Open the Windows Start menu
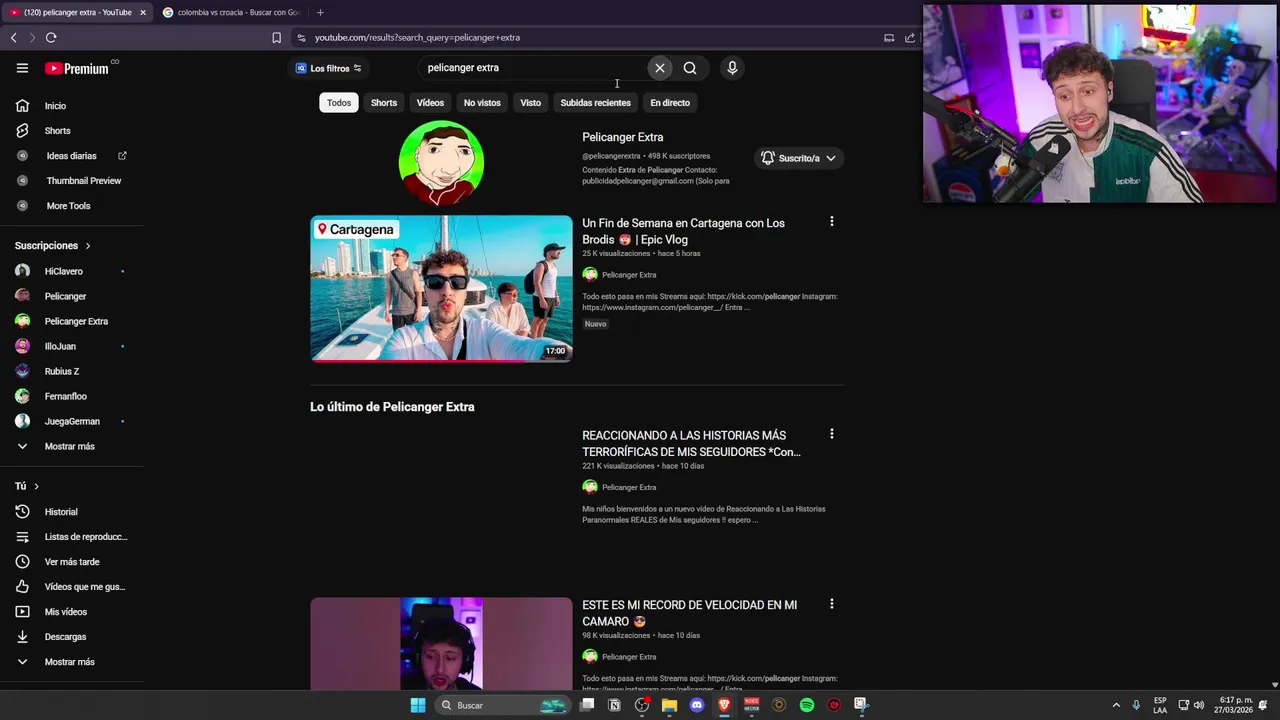Viewport: 1280px width, 720px height. [418, 705]
